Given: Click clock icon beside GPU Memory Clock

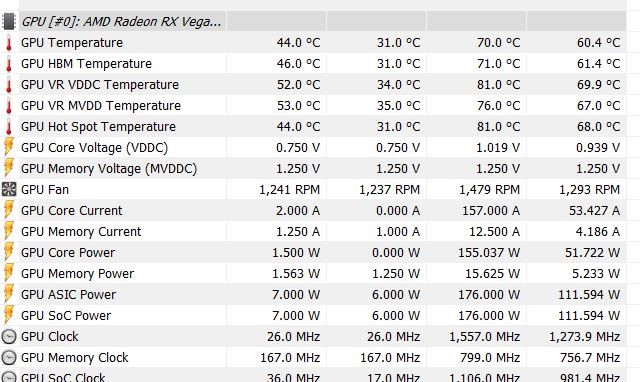Looking at the screenshot, I should 9,358.
